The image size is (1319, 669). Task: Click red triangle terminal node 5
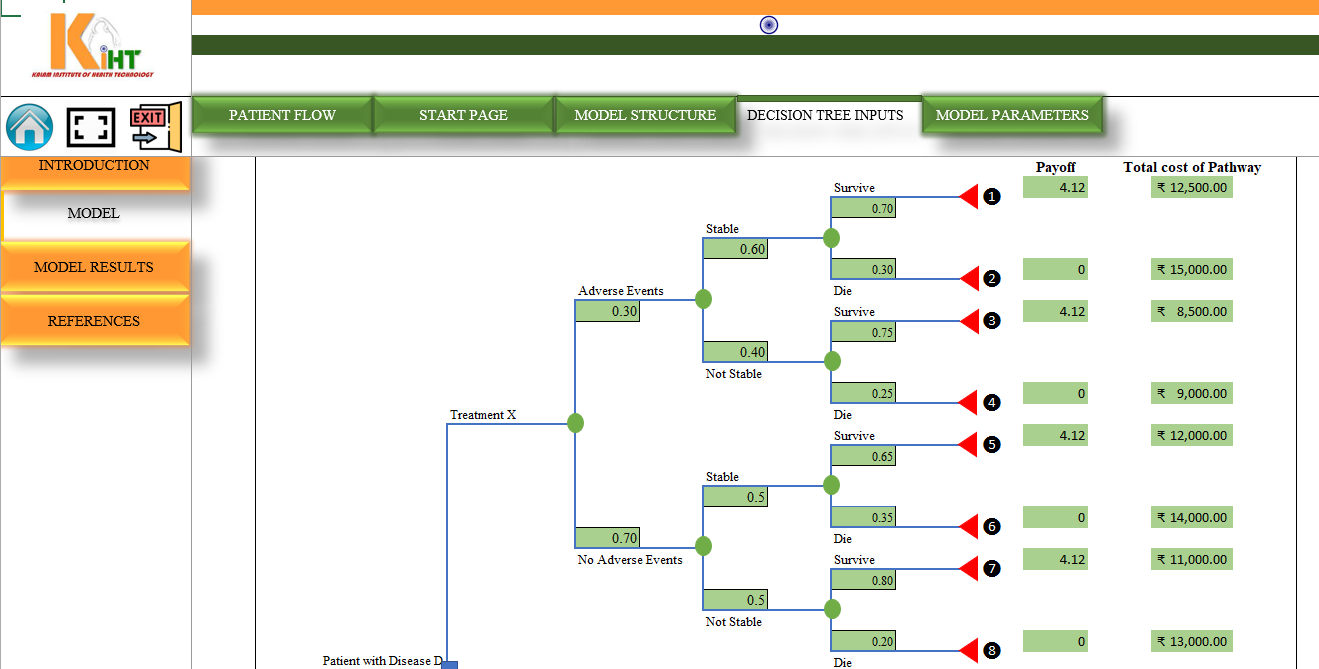967,444
